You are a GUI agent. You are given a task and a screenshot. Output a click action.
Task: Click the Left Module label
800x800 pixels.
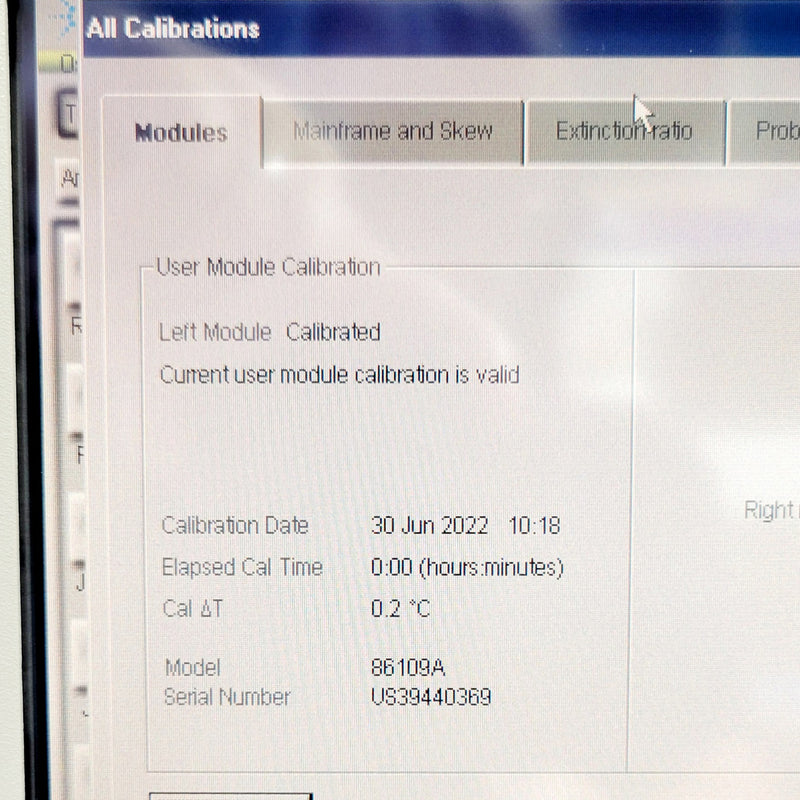(215, 332)
